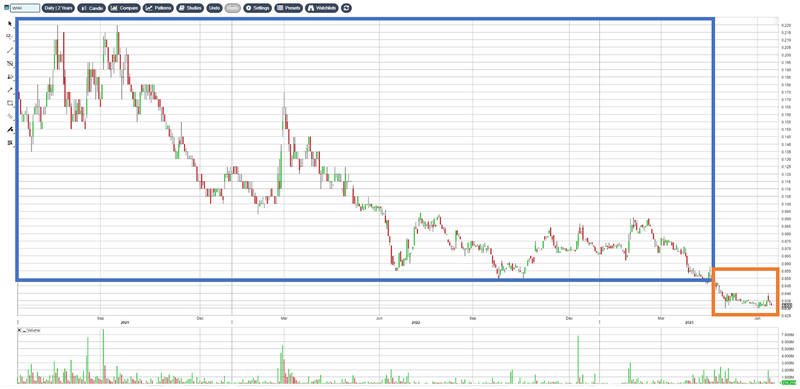Click the stock symbol input field

click(25, 8)
